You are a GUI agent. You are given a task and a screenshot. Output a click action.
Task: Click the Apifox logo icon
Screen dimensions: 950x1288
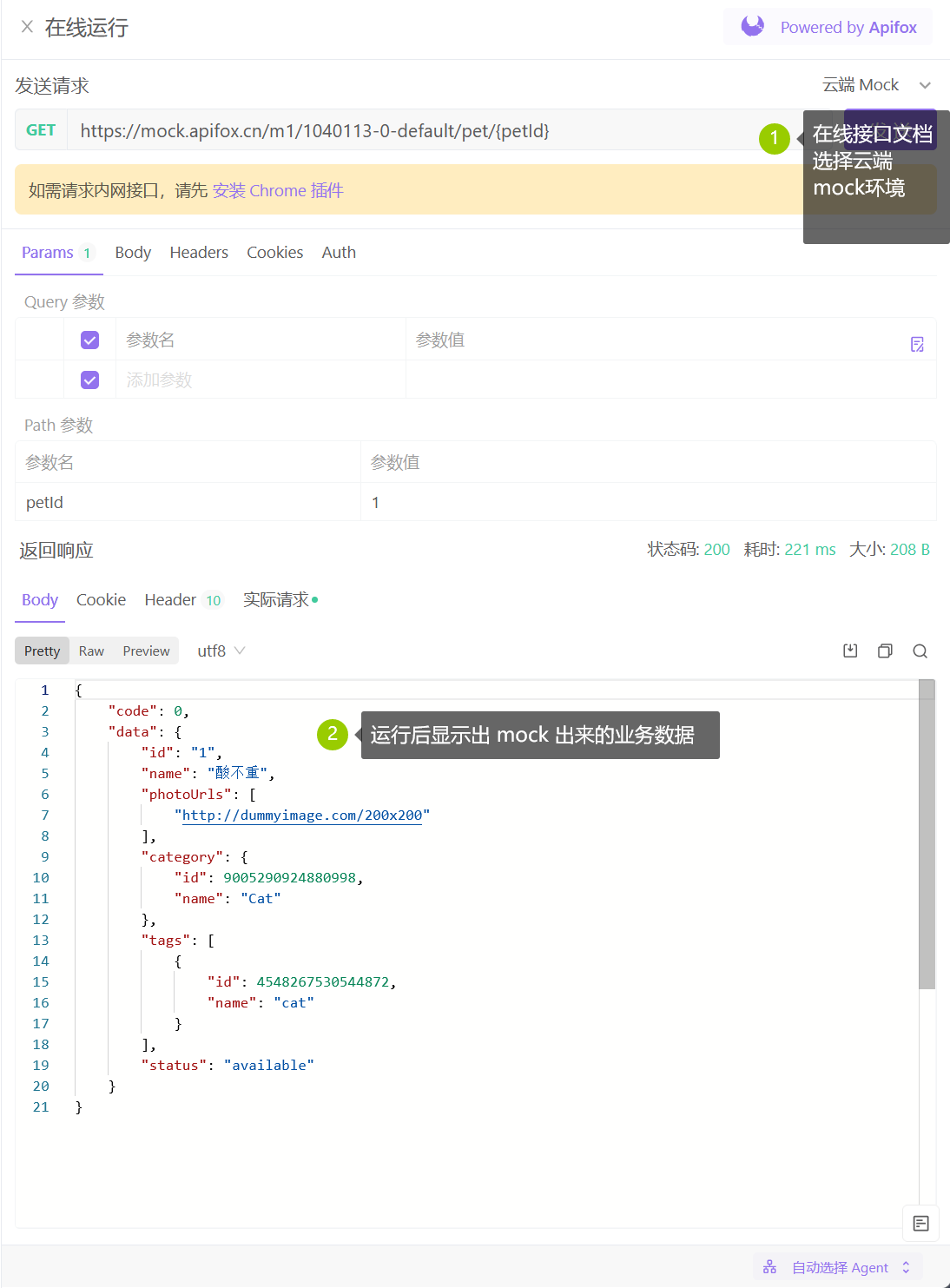point(753,27)
